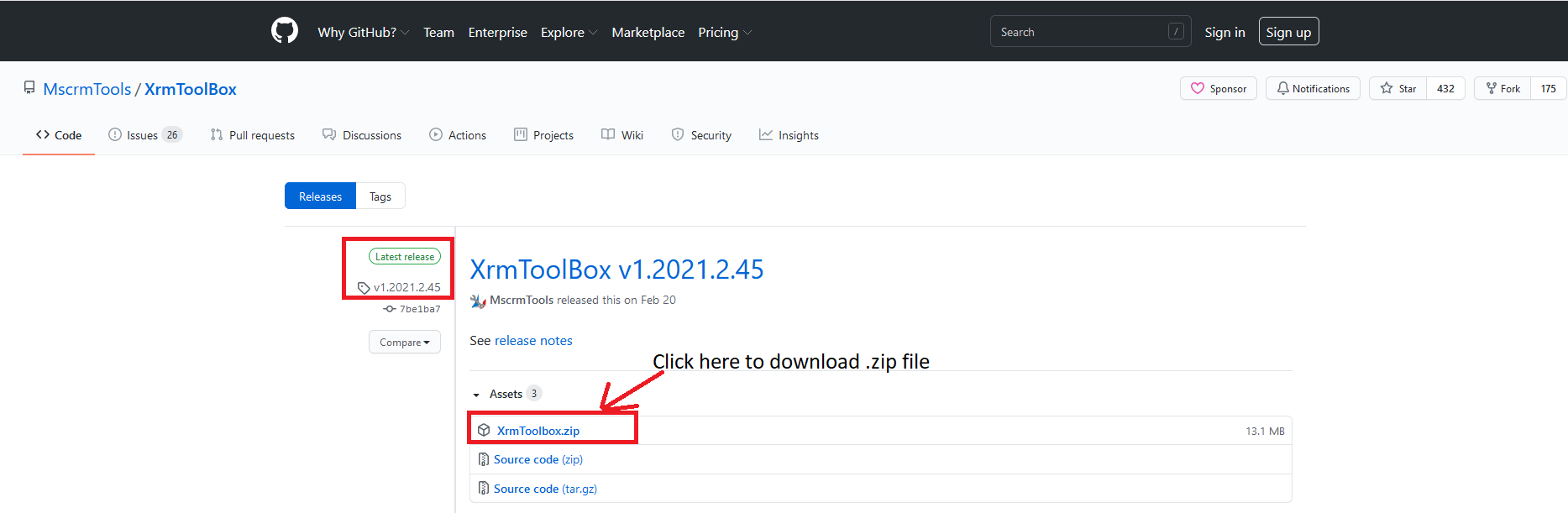Click the Sign up button
Screen dimensions: 1568x513
pos(1288,32)
